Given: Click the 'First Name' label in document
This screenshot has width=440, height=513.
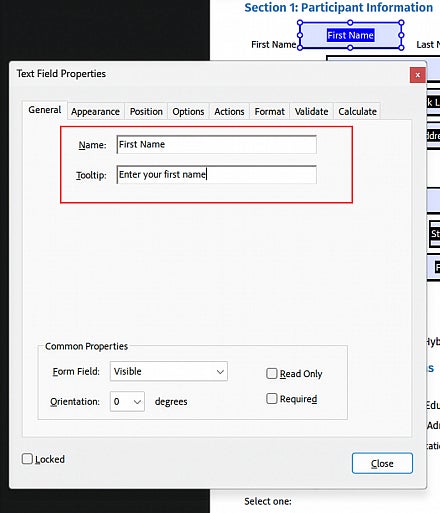Looking at the screenshot, I should pos(274,44).
